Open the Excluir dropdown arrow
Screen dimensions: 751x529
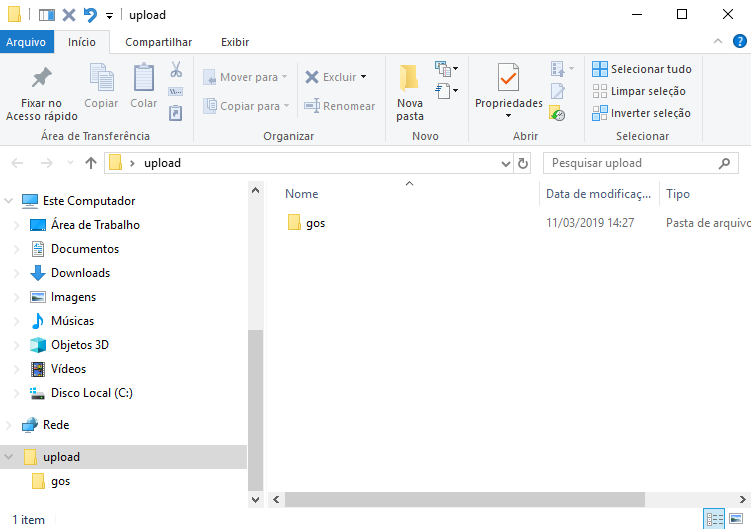coord(364,77)
